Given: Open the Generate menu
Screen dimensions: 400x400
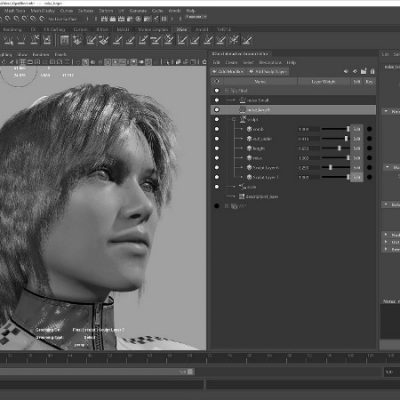Looking at the screenshot, I should pyautogui.click(x=138, y=11).
